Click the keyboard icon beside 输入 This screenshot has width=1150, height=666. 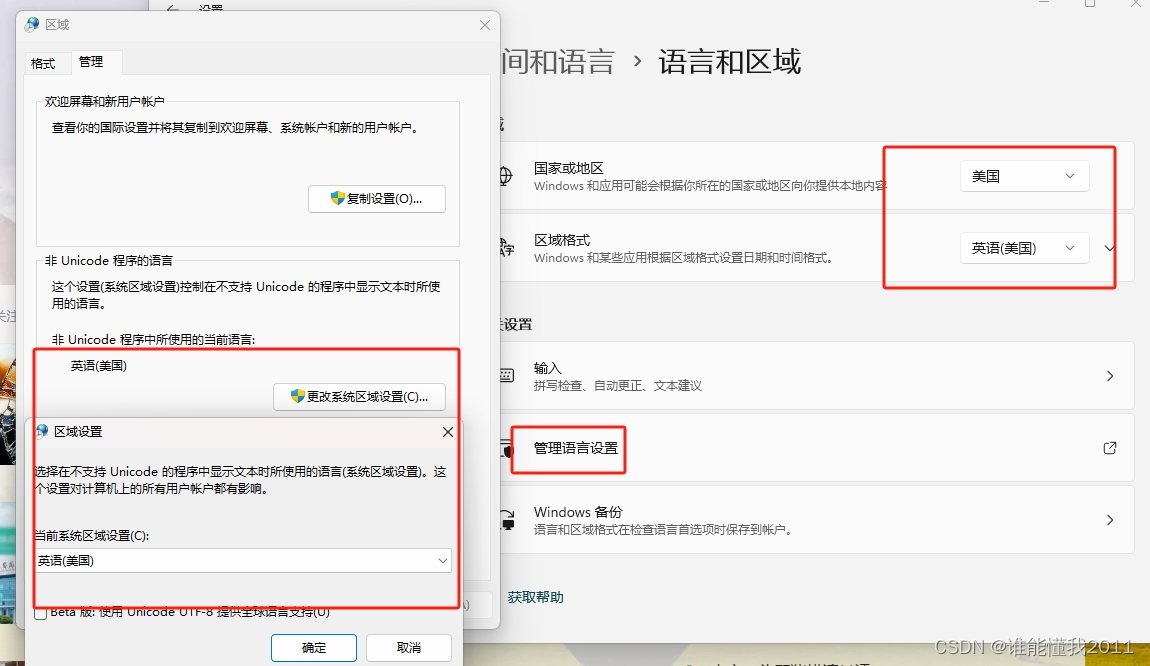507,376
